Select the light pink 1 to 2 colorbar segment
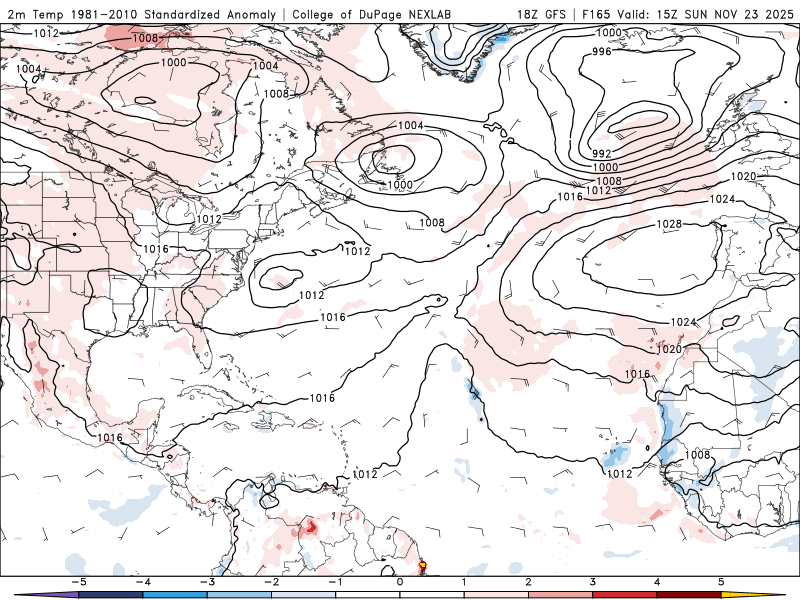The height and width of the screenshot is (600, 800). coord(496,595)
